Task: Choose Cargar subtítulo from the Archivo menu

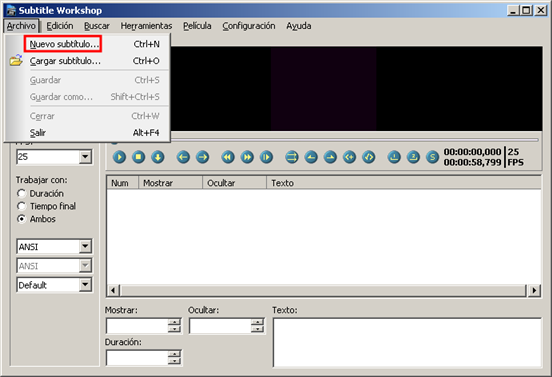Action: [x=87, y=61]
